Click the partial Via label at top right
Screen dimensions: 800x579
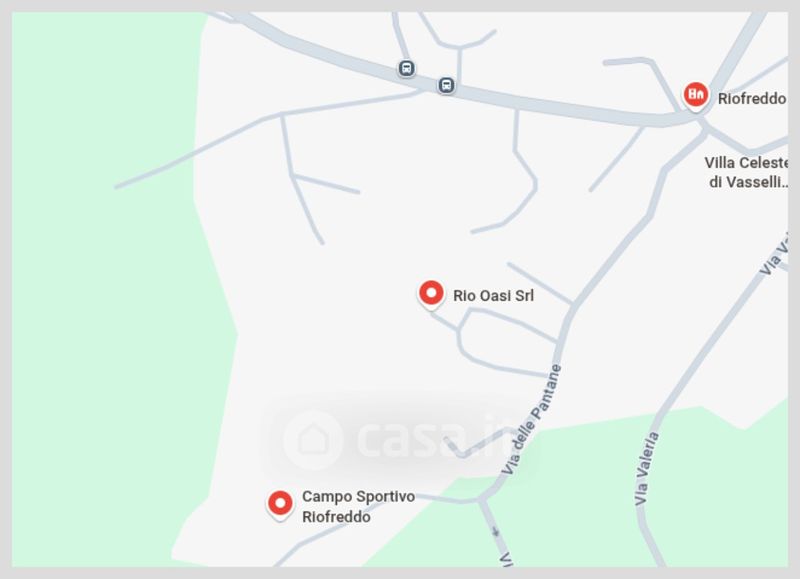775,258
